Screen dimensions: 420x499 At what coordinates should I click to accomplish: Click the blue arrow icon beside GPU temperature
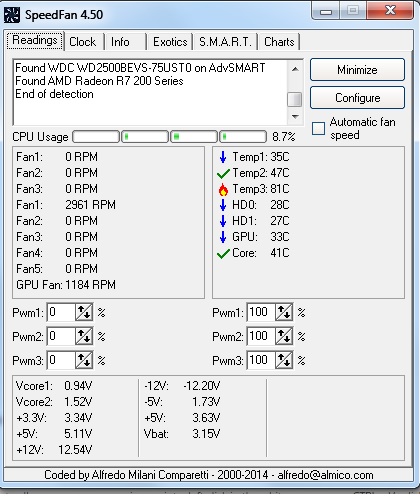223,237
